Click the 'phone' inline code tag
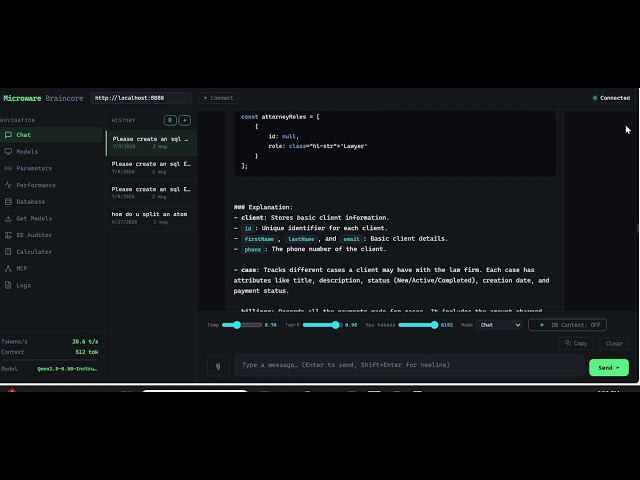 point(253,249)
